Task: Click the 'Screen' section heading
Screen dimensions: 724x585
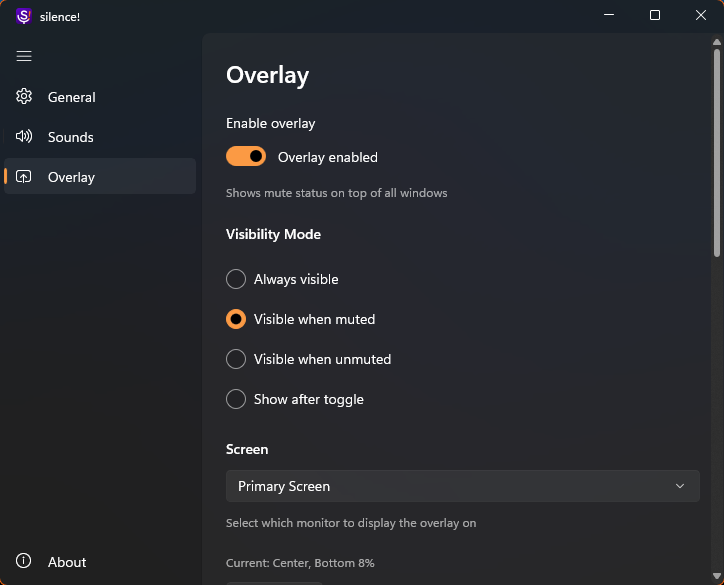Action: point(247,449)
